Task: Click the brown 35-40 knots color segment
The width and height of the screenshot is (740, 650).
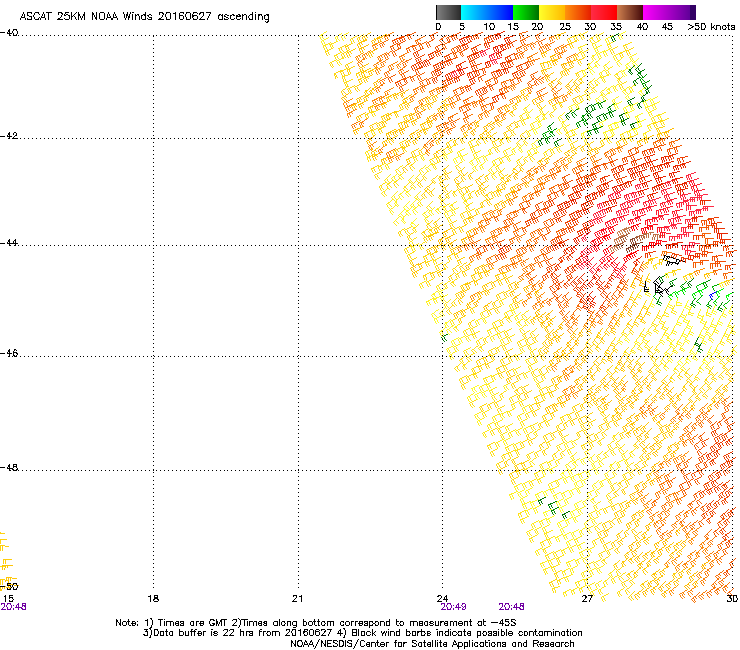Action: click(630, 12)
